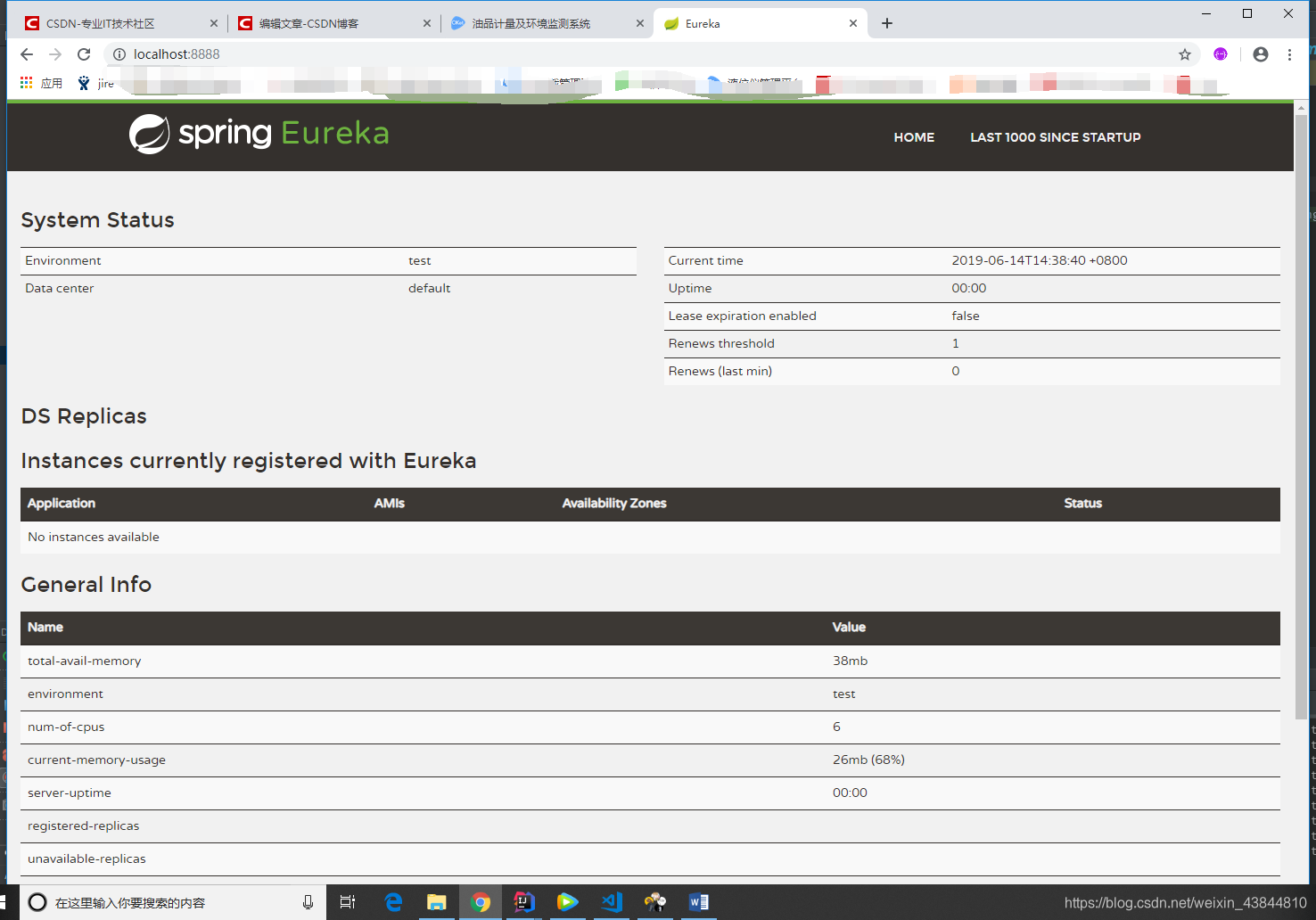Click the Data center row label
The width and height of the screenshot is (1316, 920).
pos(59,288)
